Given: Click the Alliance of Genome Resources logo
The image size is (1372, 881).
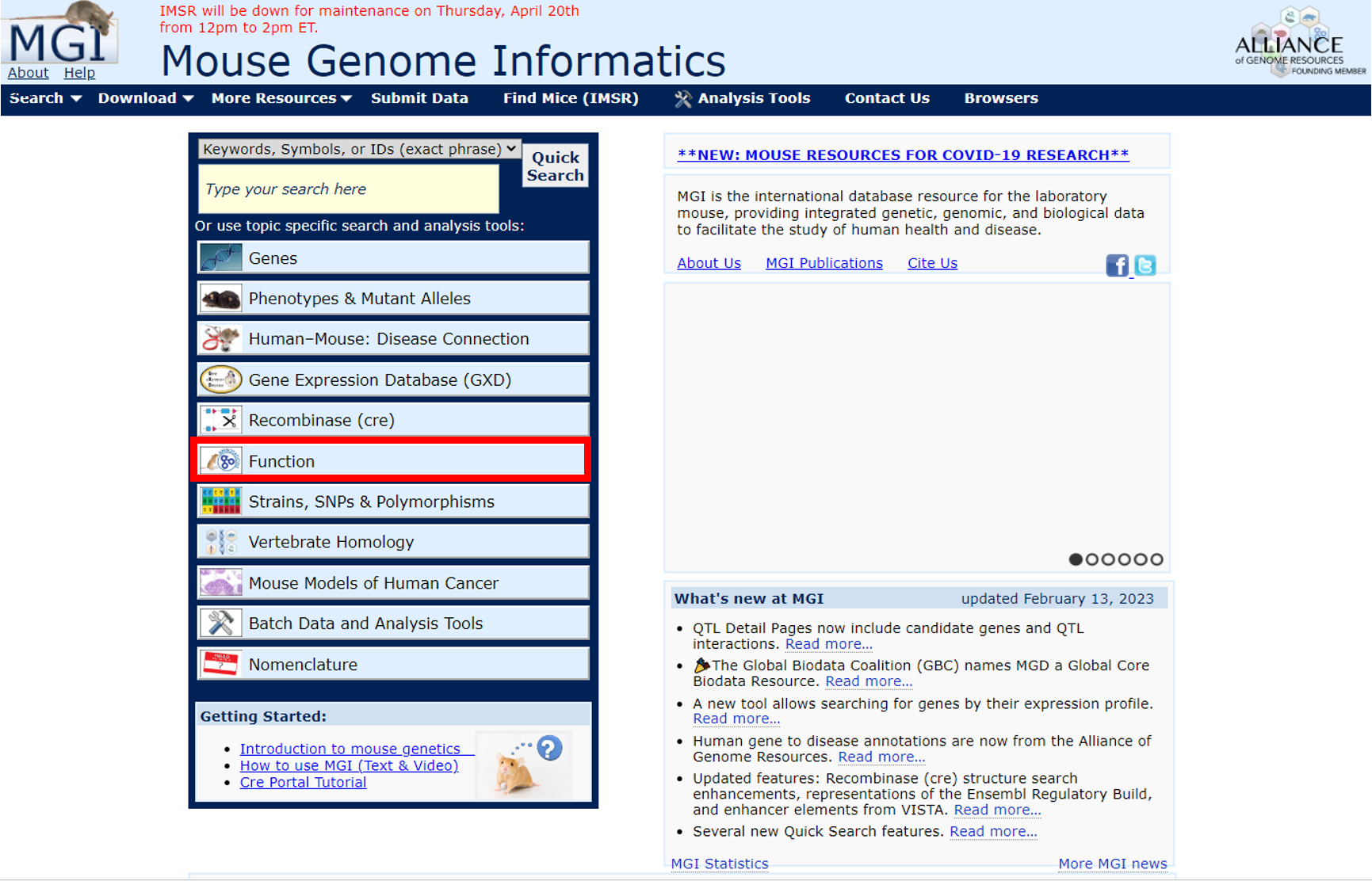Looking at the screenshot, I should (x=1300, y=41).
